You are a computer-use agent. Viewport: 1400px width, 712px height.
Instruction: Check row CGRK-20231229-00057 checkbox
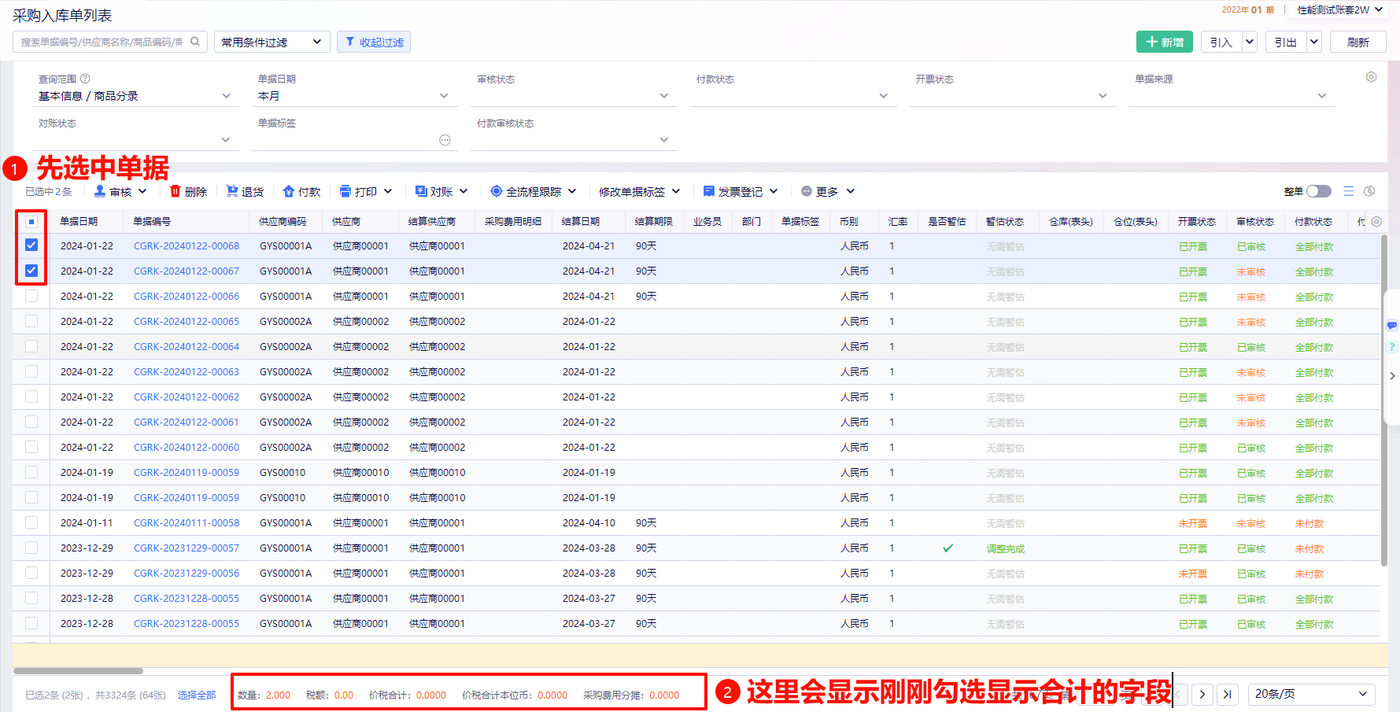(x=32, y=548)
